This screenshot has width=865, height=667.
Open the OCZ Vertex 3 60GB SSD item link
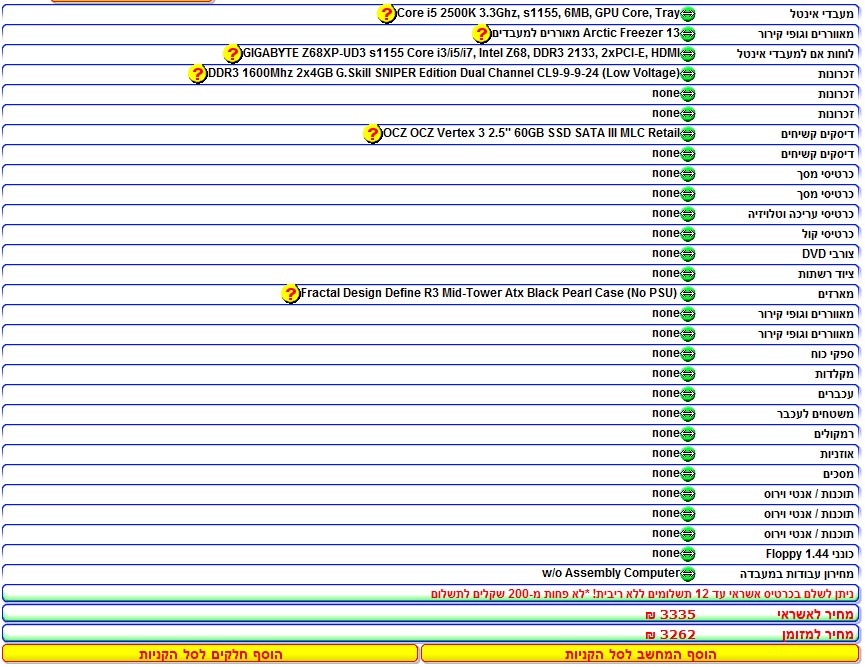(530, 134)
